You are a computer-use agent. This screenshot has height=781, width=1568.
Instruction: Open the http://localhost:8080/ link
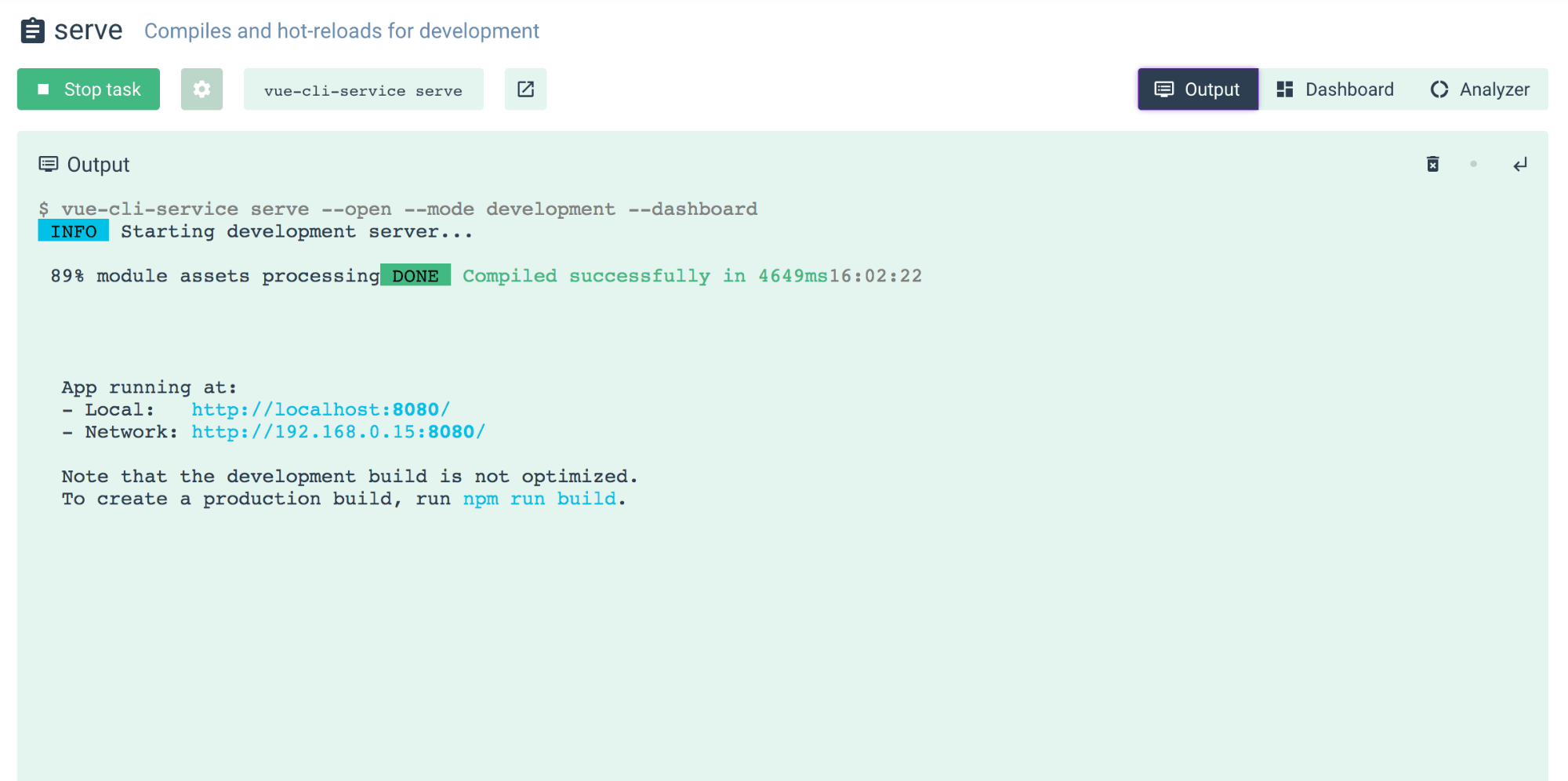click(321, 409)
